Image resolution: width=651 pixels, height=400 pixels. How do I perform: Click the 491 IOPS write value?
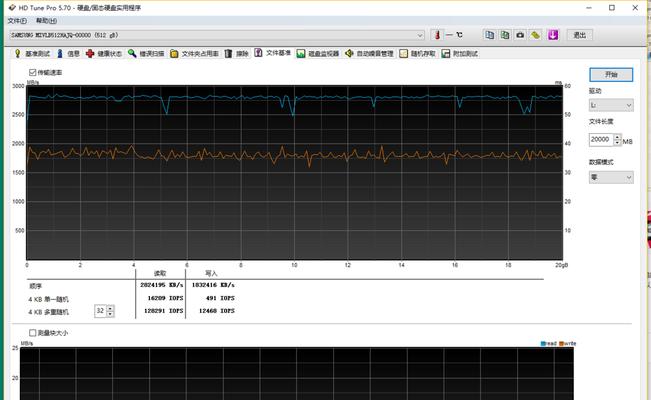pos(220,298)
